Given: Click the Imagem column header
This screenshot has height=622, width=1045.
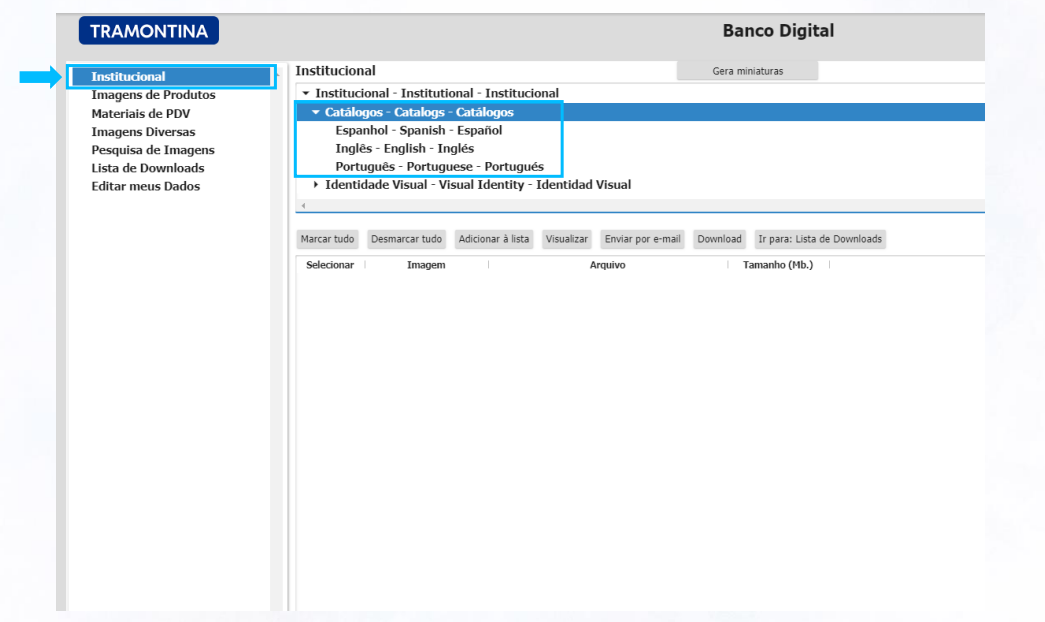Looking at the screenshot, I should click(426, 265).
